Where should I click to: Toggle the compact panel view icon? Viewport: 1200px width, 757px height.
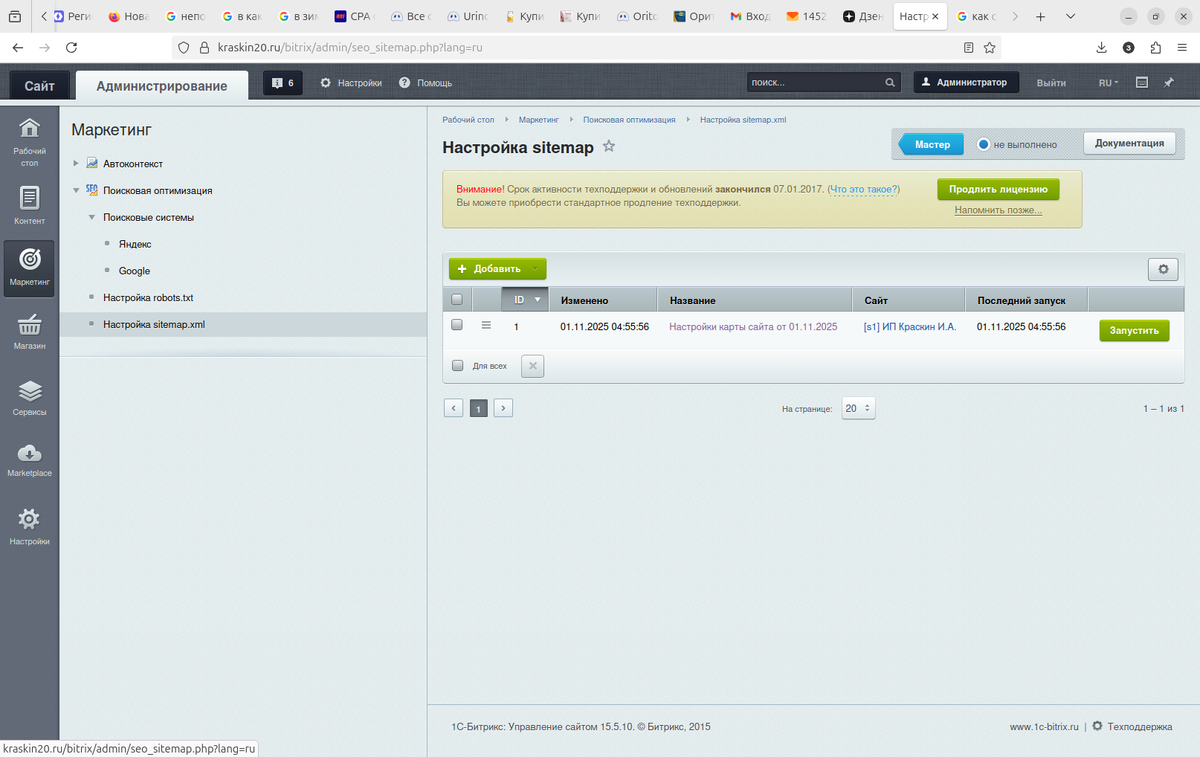[x=1142, y=83]
